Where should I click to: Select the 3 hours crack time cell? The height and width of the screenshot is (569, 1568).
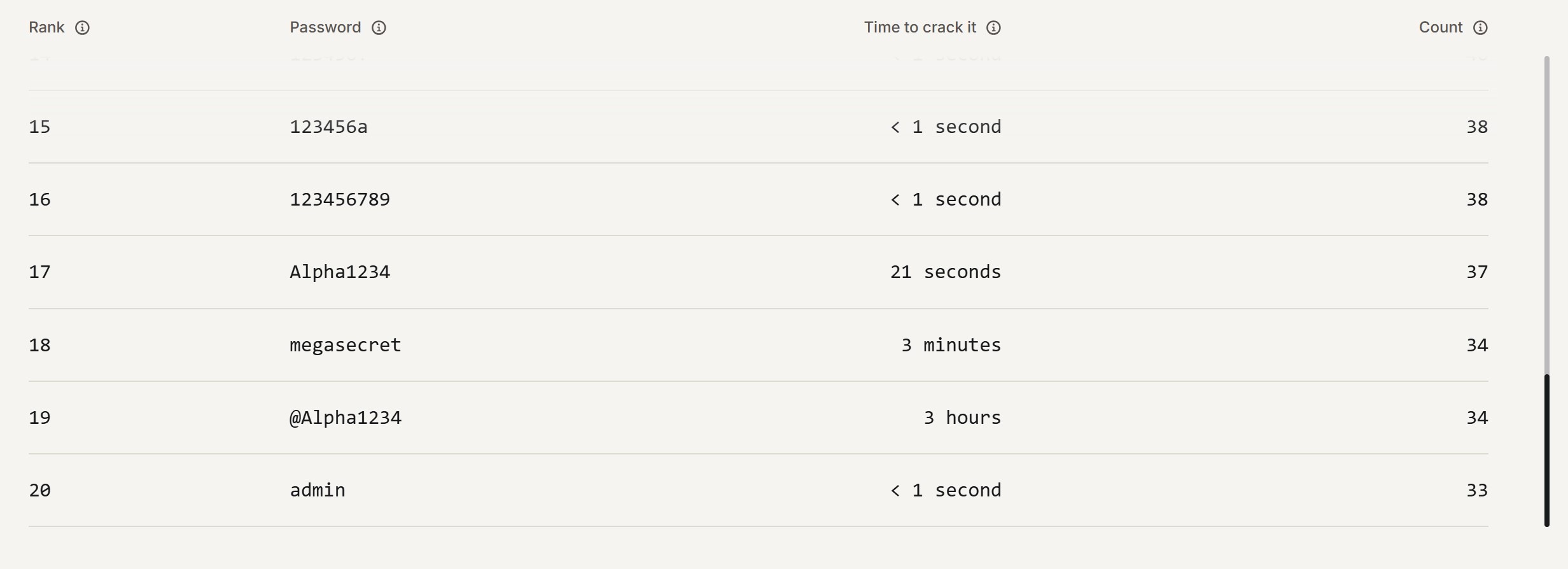pos(962,418)
